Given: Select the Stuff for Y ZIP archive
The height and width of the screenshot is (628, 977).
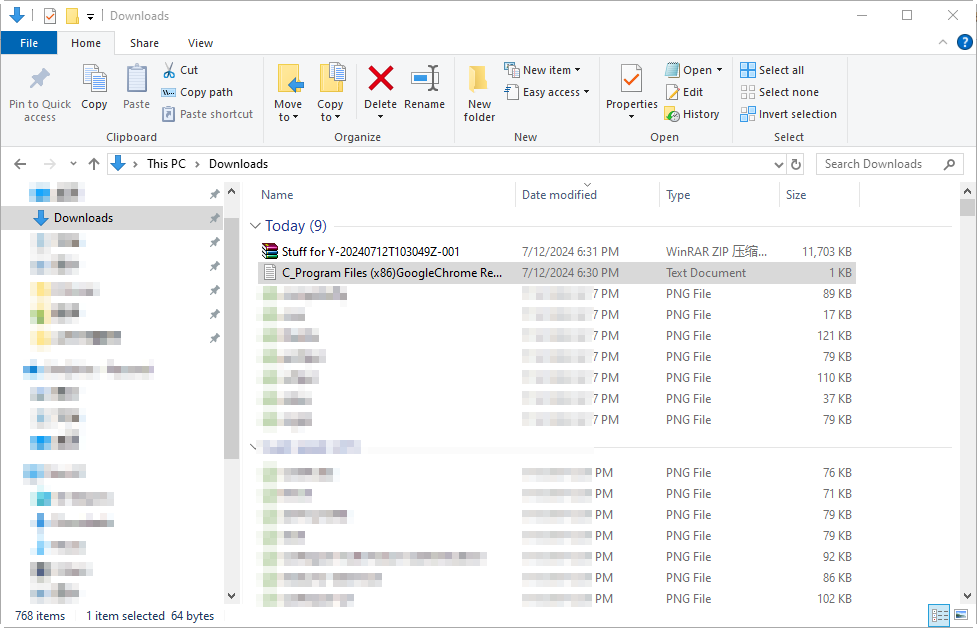Looking at the screenshot, I should (370, 251).
